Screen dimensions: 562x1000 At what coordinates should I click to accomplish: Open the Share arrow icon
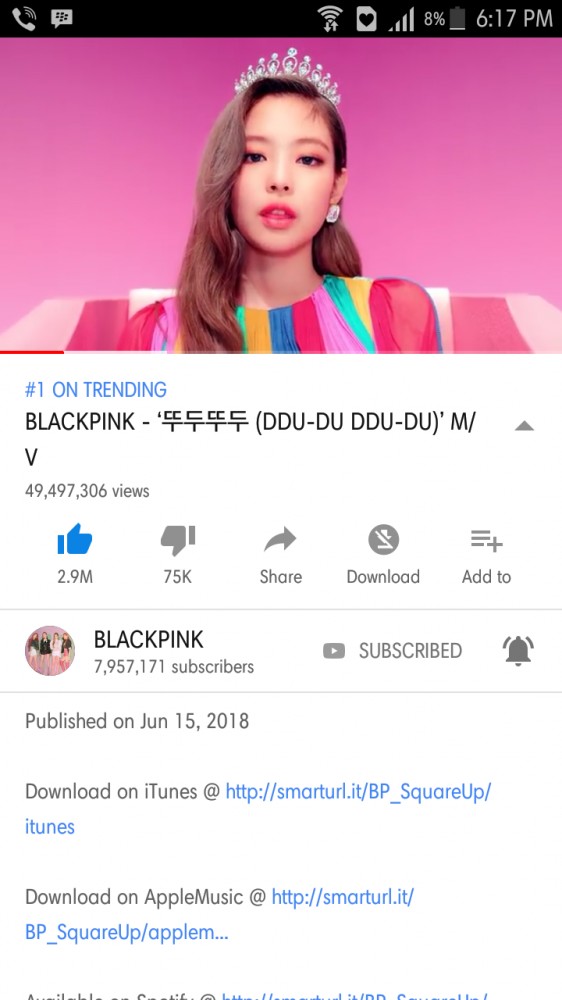pos(281,540)
